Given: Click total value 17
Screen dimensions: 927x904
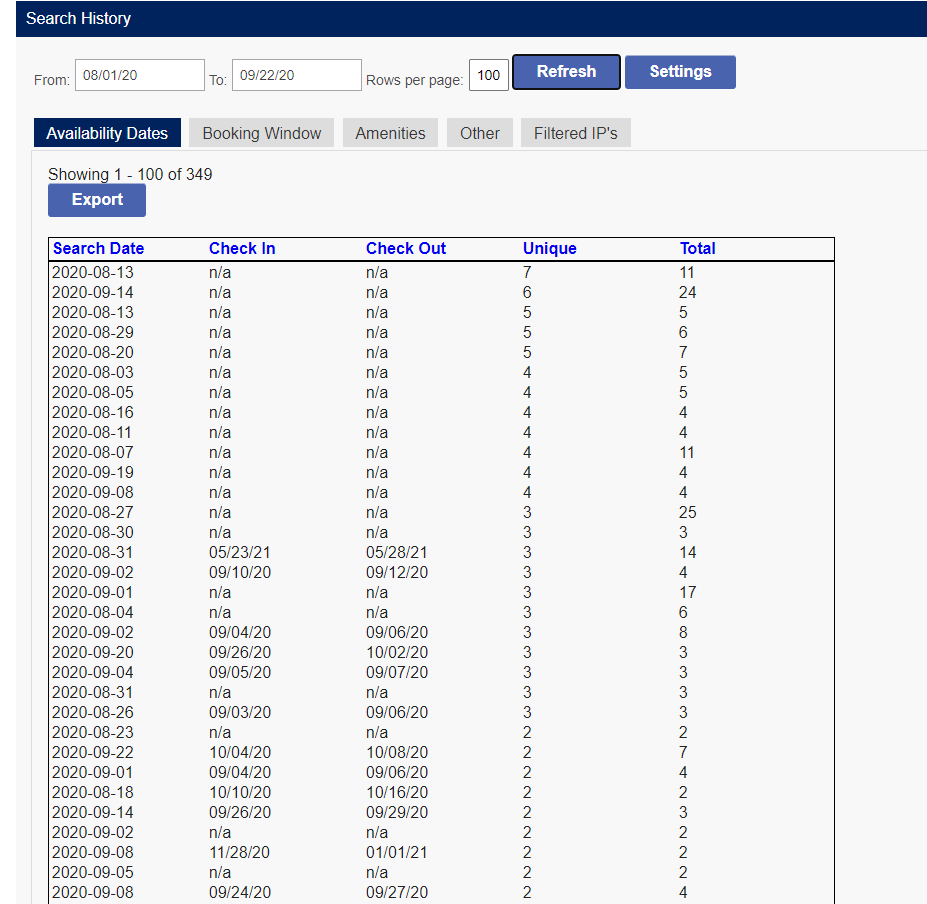Looking at the screenshot, I should 688,592.
